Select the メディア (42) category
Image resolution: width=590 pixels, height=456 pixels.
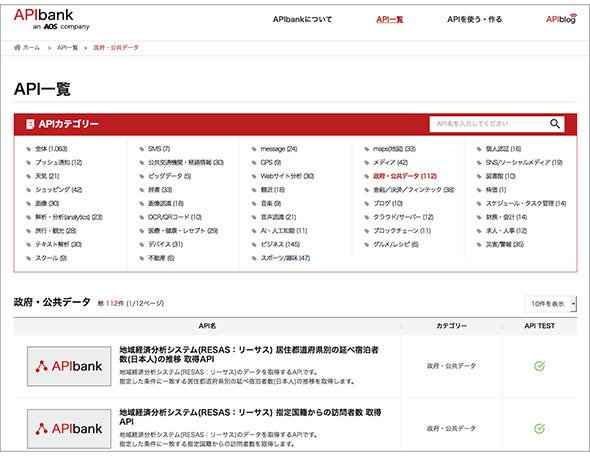tap(390, 163)
